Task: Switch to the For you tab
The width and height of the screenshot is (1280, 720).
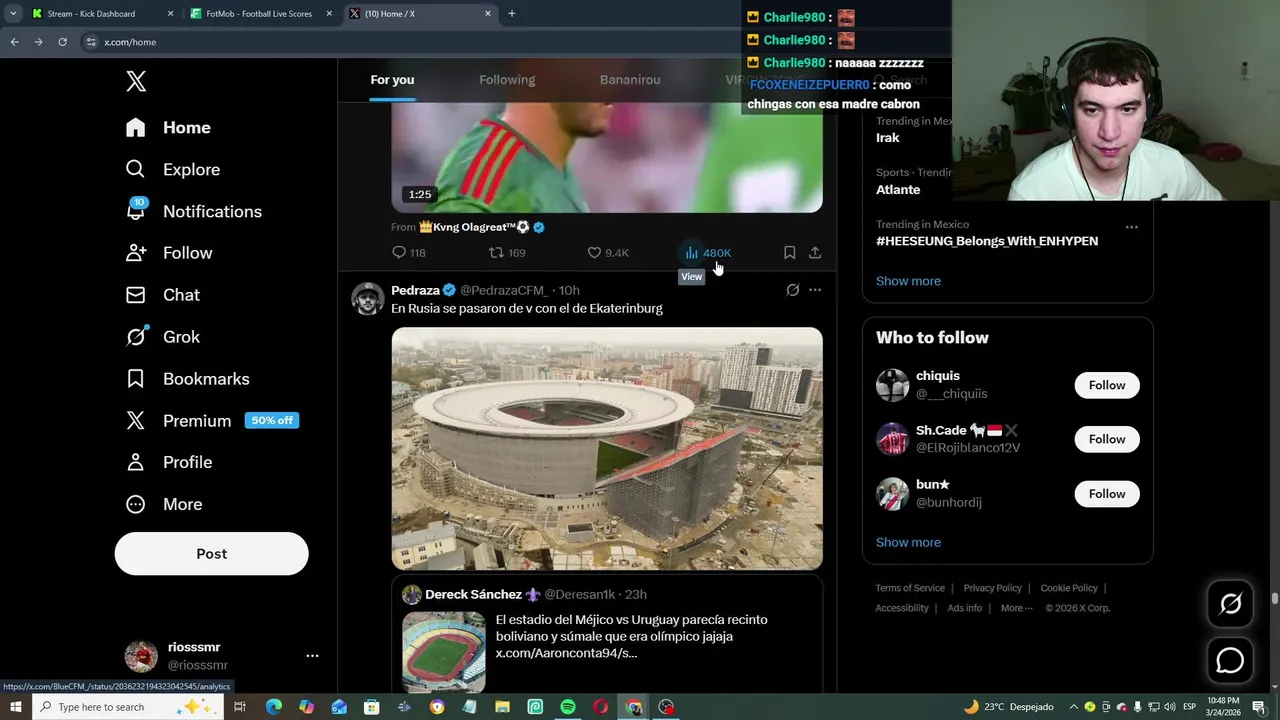Action: pos(392,80)
